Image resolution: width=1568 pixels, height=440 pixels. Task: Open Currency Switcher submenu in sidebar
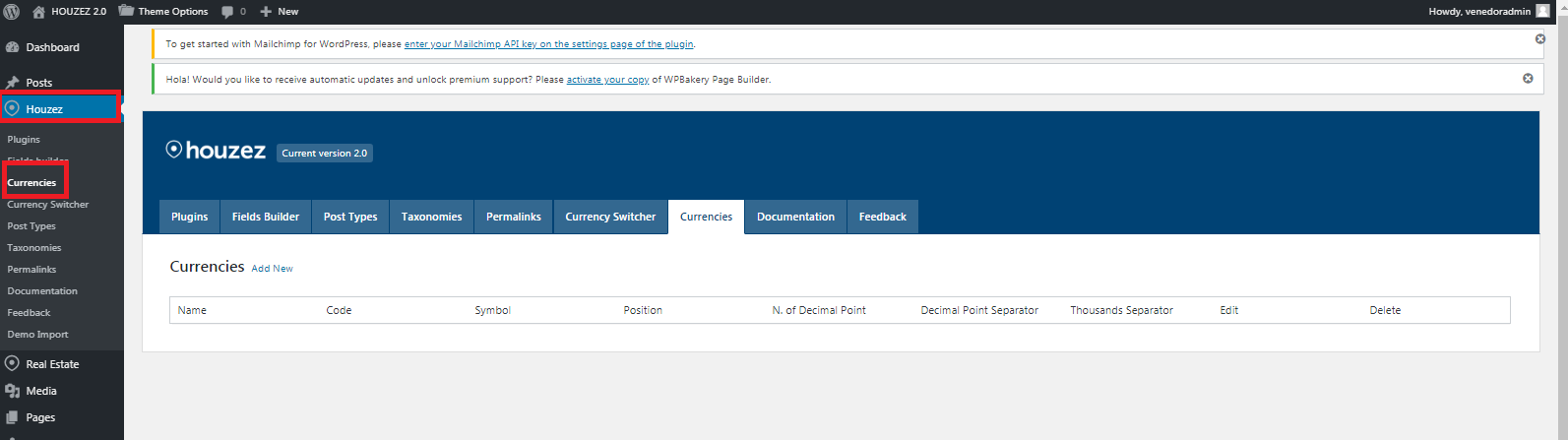(x=47, y=205)
